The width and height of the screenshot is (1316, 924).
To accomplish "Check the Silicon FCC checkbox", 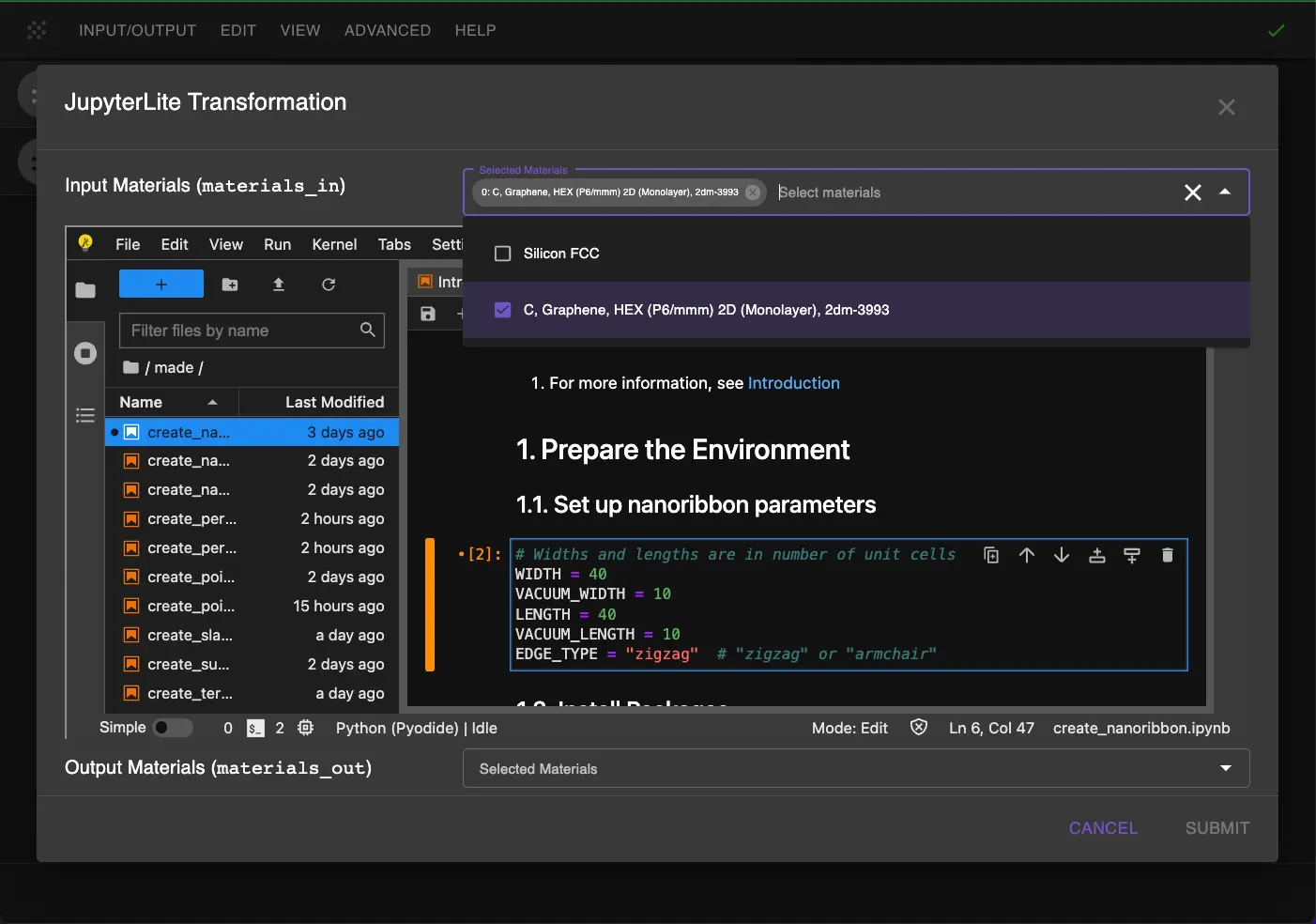I will 503,254.
